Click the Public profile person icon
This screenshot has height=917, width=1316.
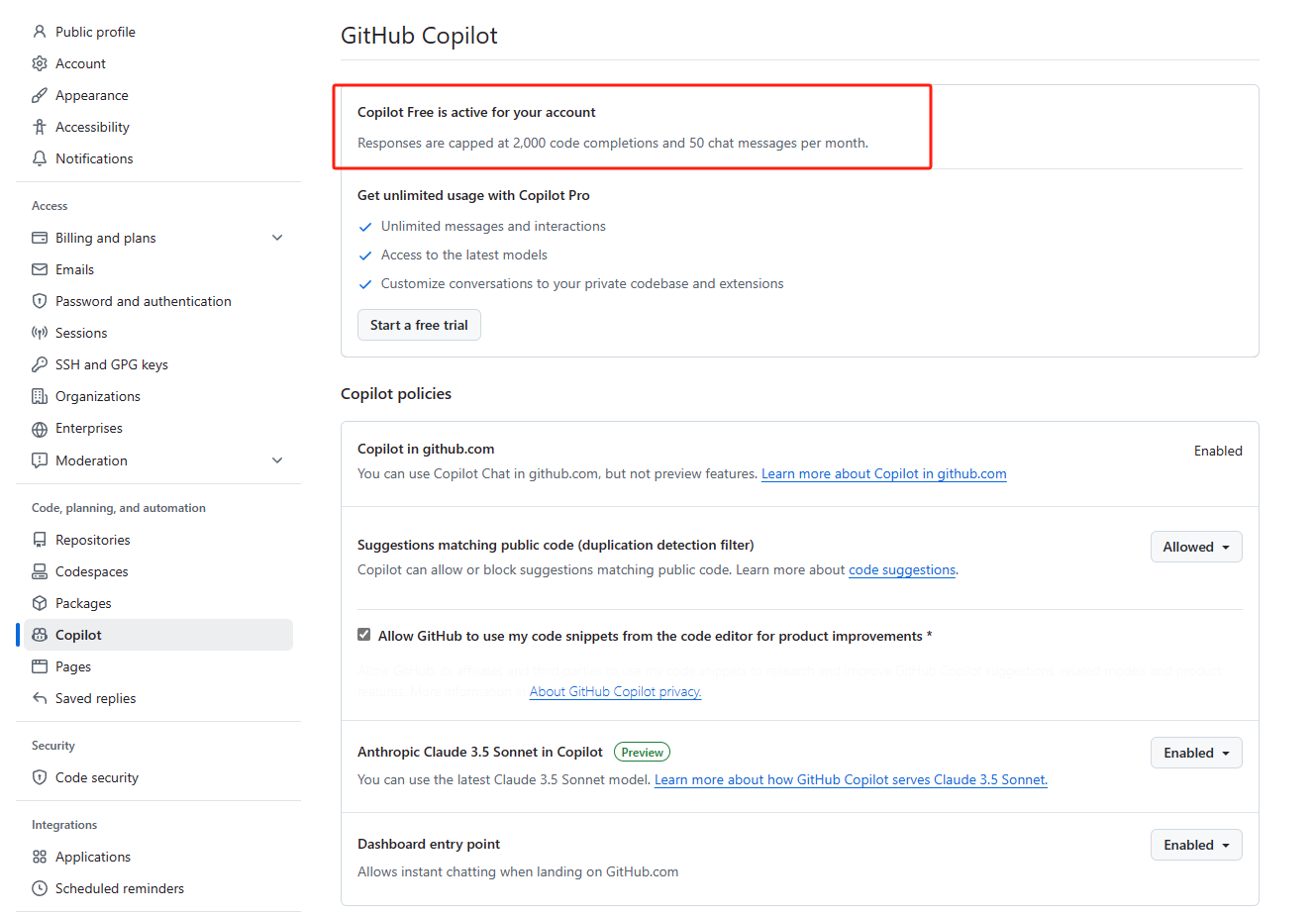pos(40,32)
